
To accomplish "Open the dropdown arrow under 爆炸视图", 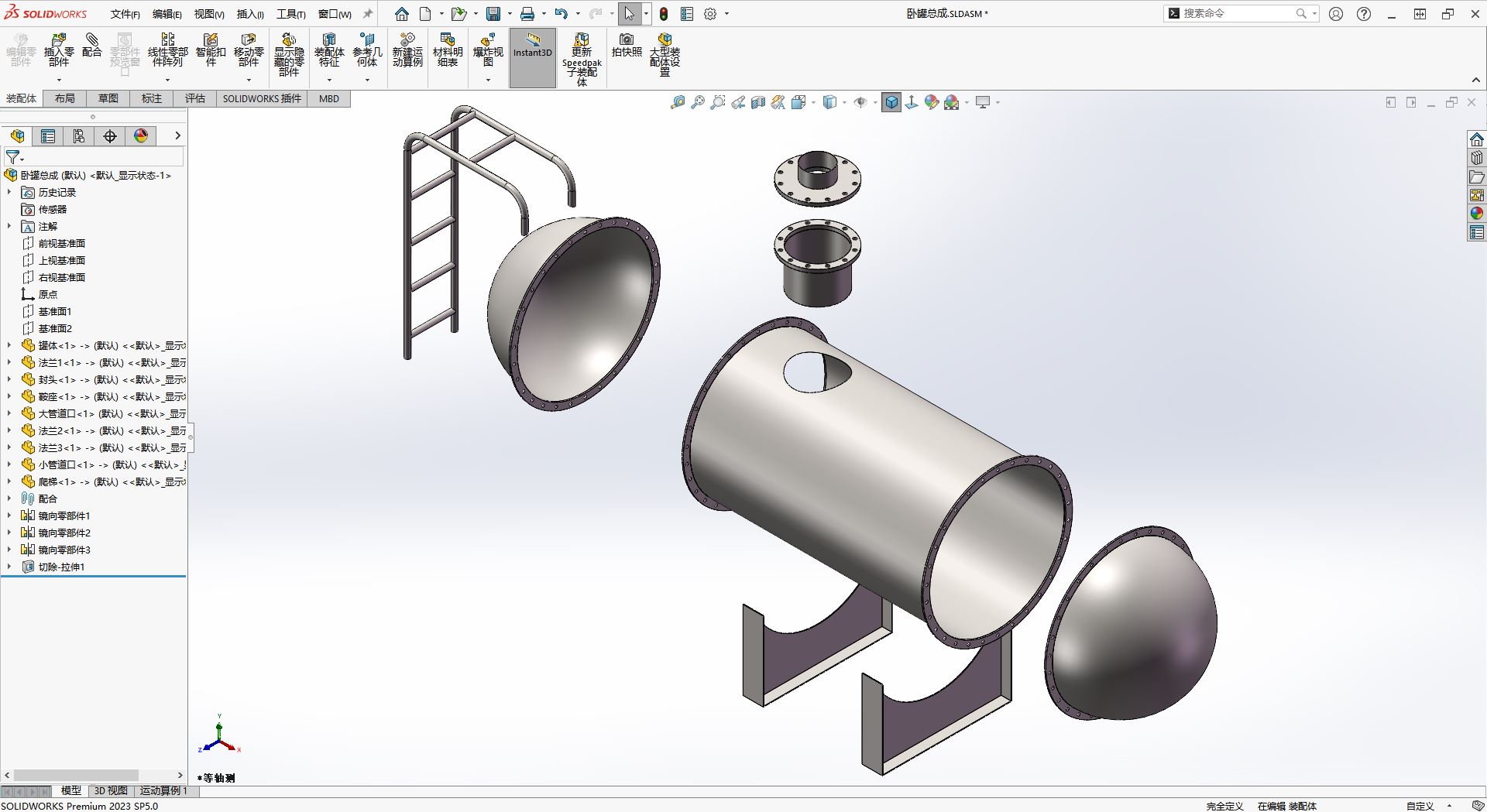I will pos(488,80).
